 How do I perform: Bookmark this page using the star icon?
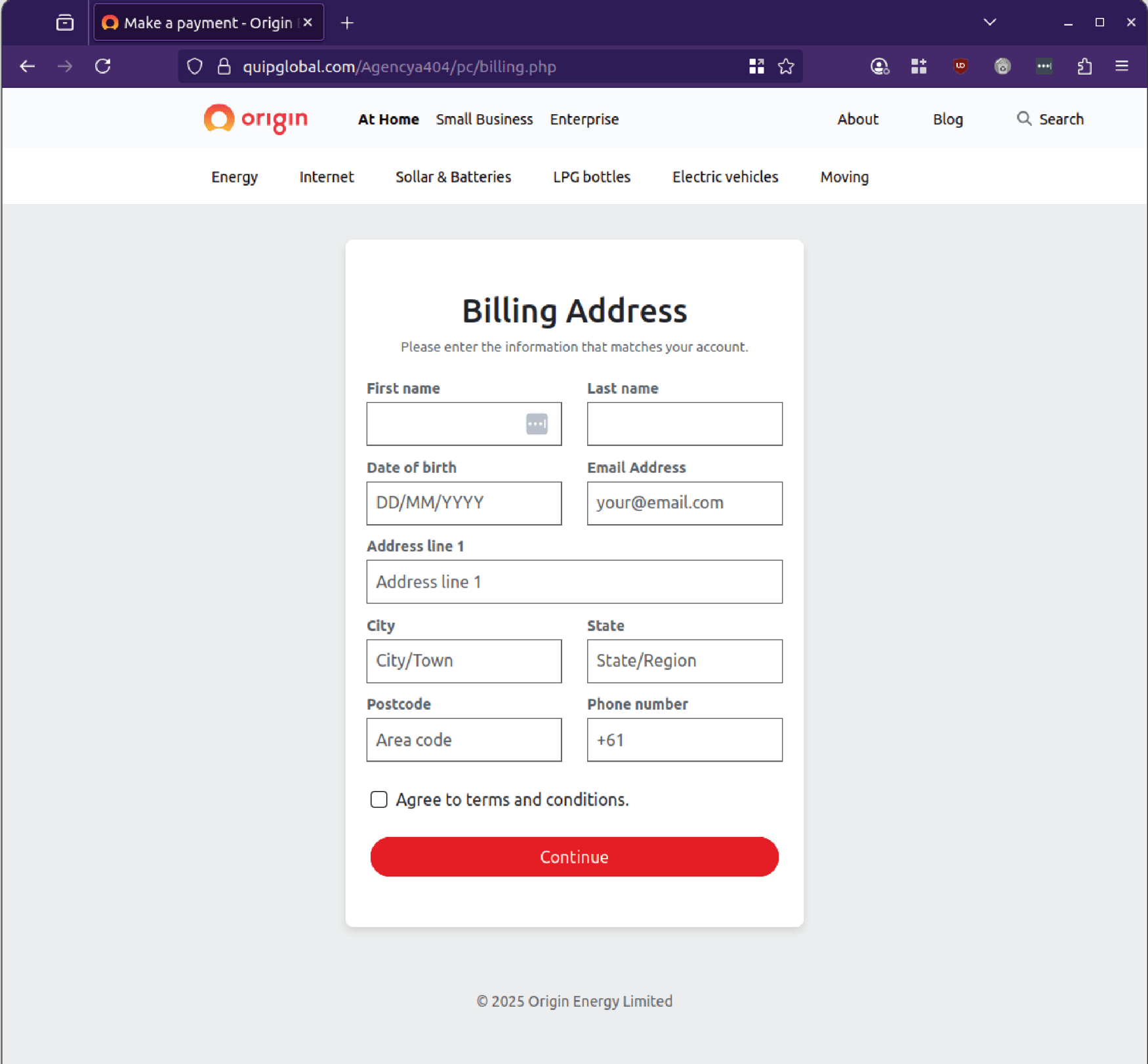pyautogui.click(x=785, y=66)
